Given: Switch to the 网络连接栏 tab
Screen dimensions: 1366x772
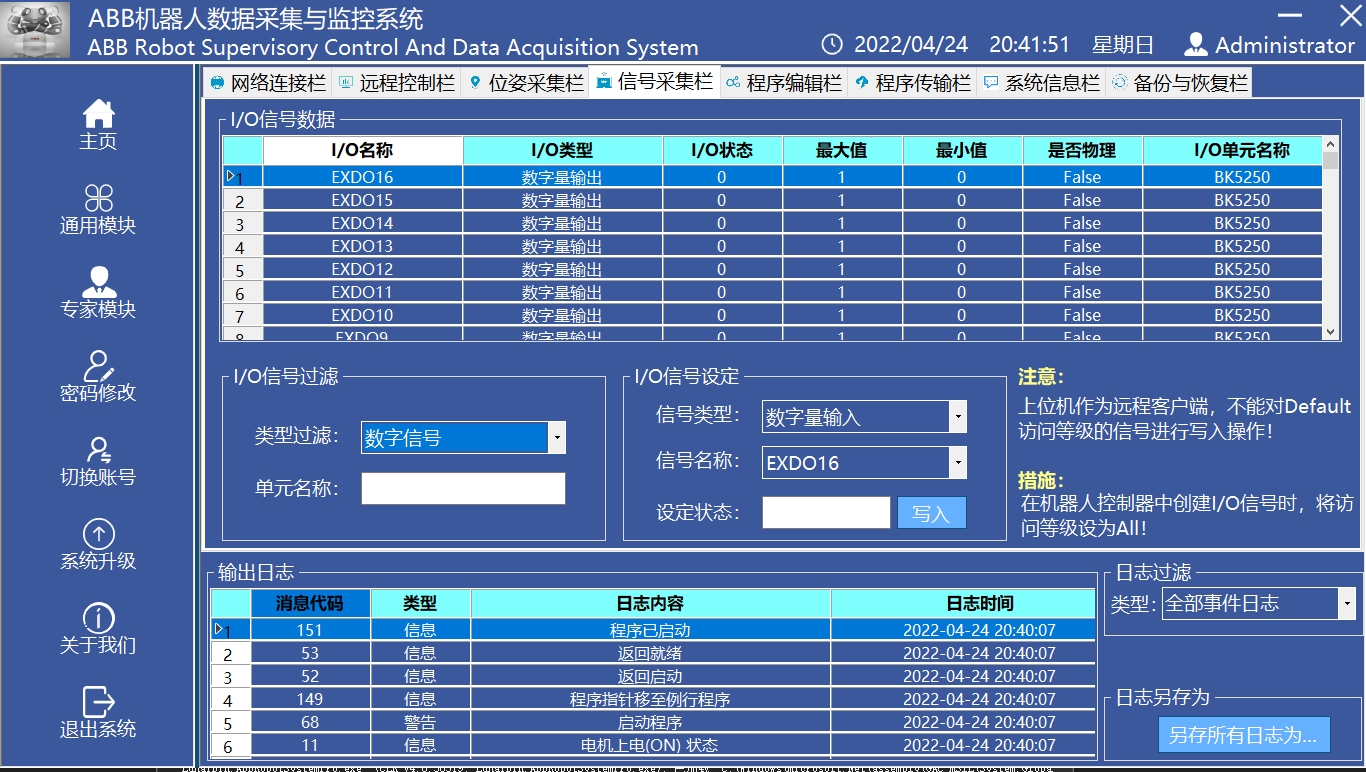Looking at the screenshot, I should click(x=267, y=83).
